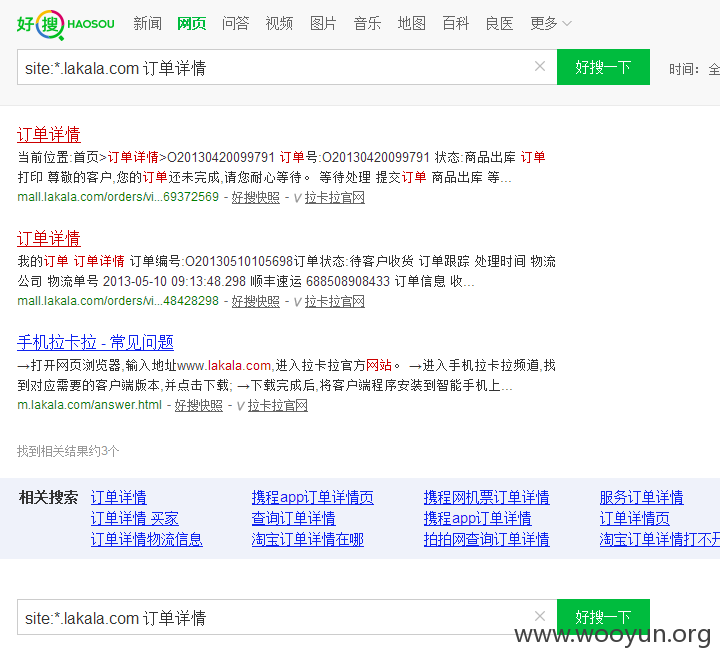This screenshot has height=663, width=720.
Task: Open the 良医 tab
Action: (500, 23)
